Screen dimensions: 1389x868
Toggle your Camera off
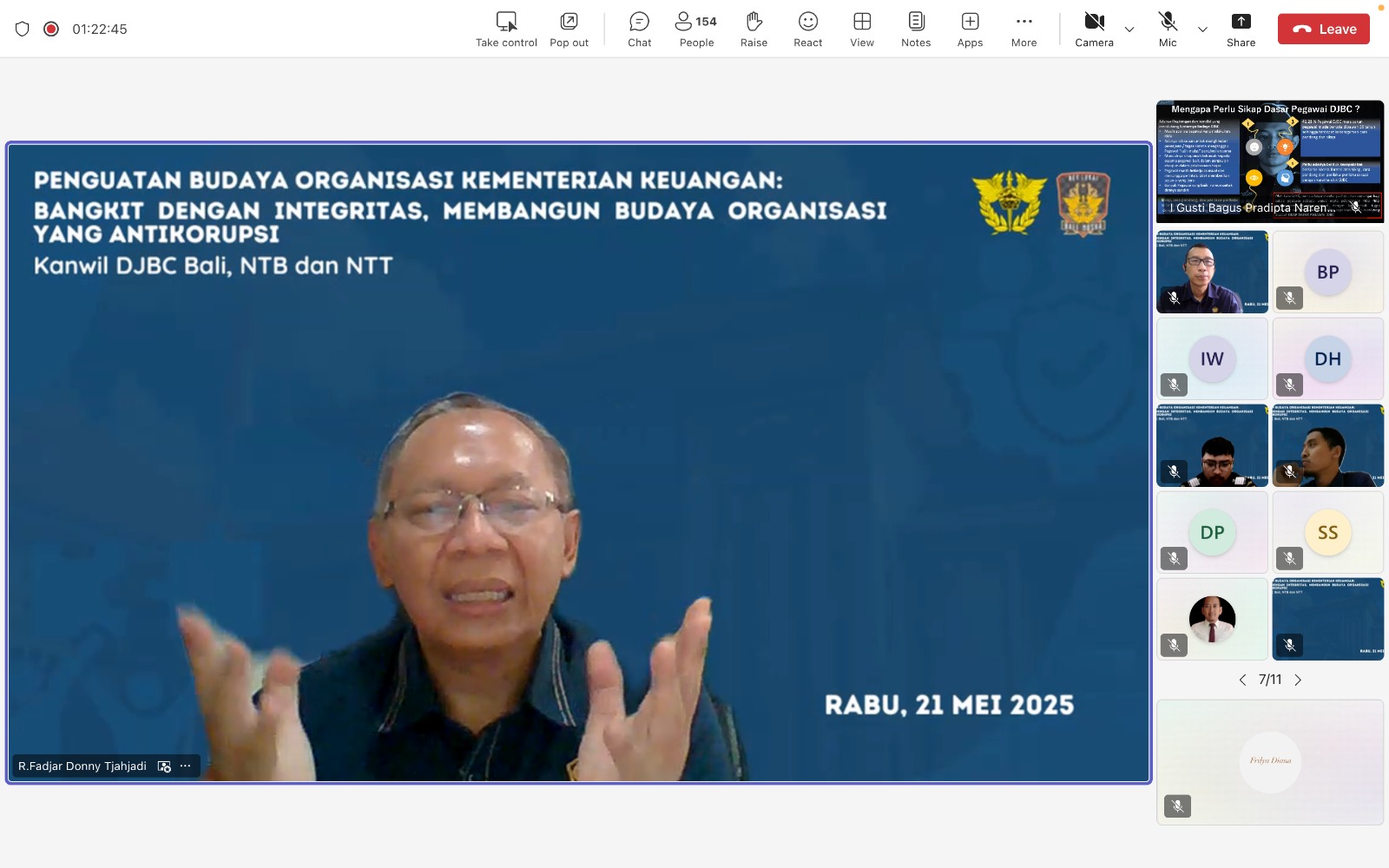tap(1095, 27)
